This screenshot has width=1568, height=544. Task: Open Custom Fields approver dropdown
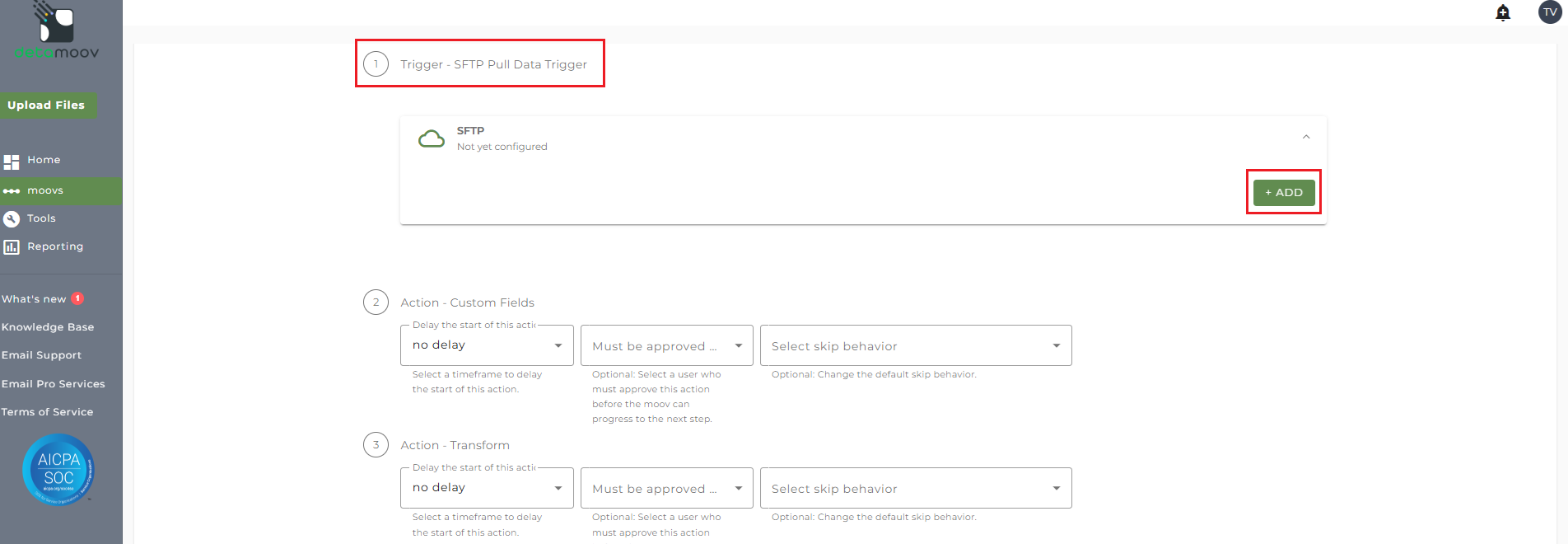(x=666, y=346)
